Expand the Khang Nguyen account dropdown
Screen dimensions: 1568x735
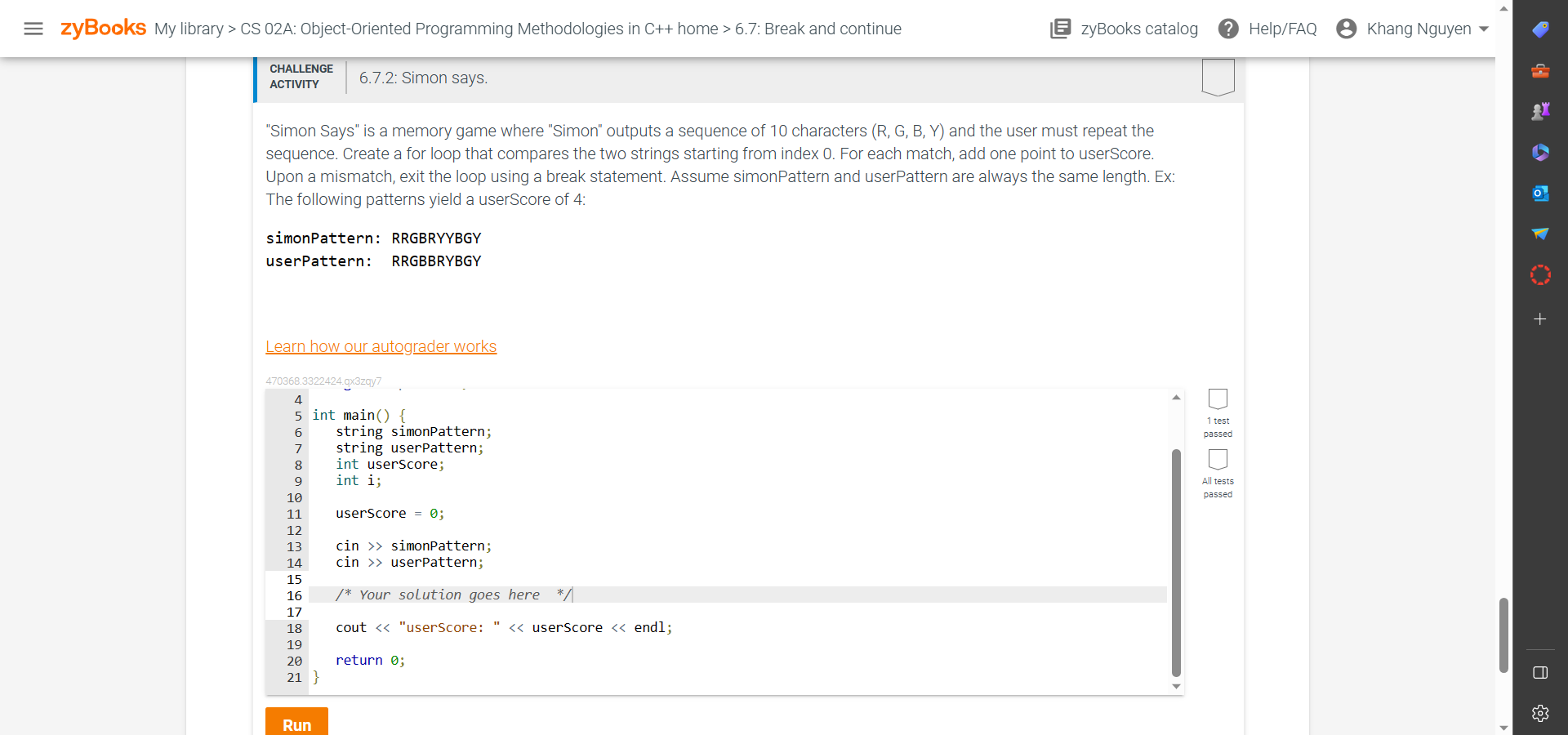(x=1413, y=29)
